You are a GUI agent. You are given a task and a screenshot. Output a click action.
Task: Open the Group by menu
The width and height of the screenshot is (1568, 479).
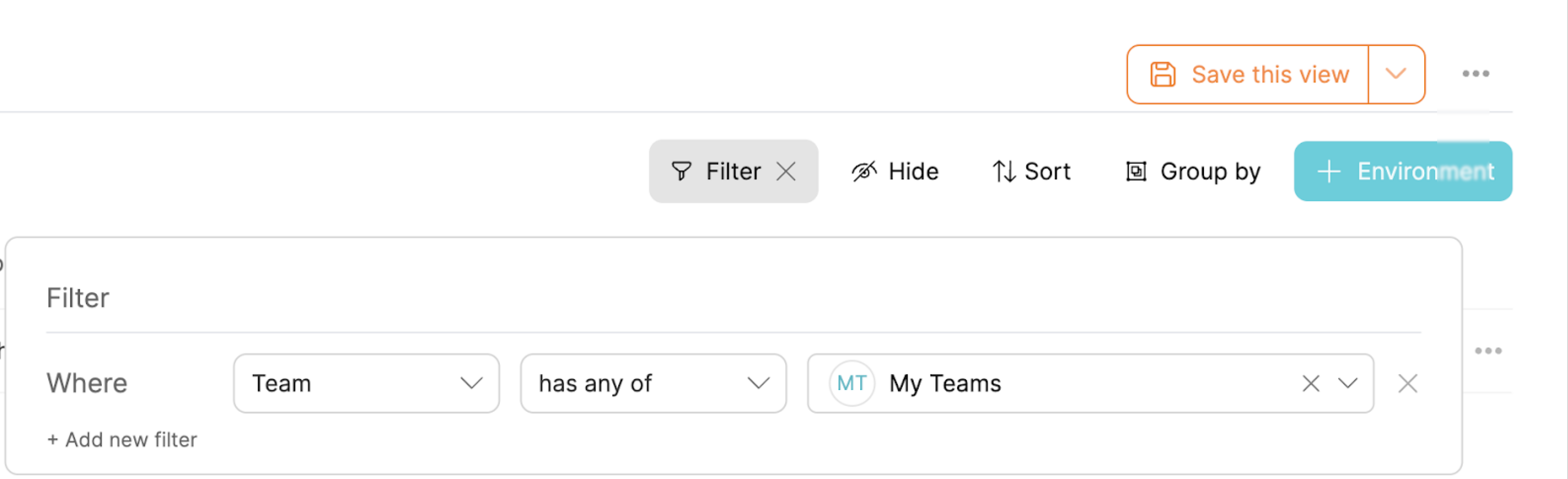pos(1210,171)
